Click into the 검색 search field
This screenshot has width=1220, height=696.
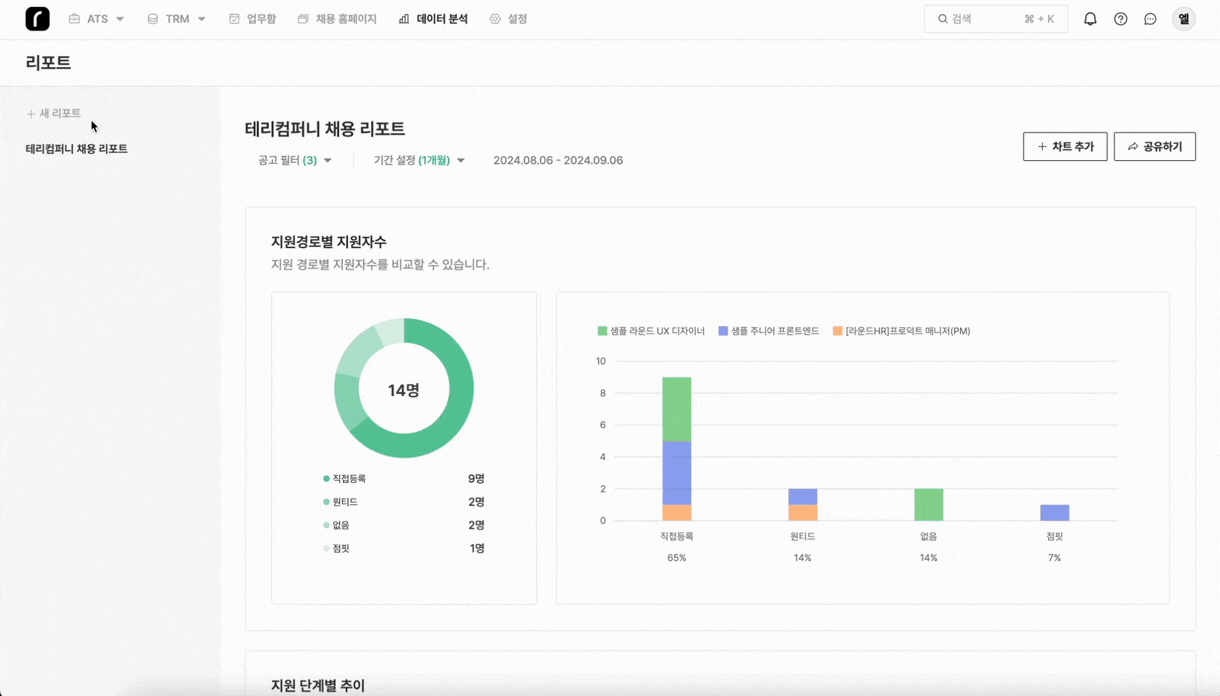(995, 19)
